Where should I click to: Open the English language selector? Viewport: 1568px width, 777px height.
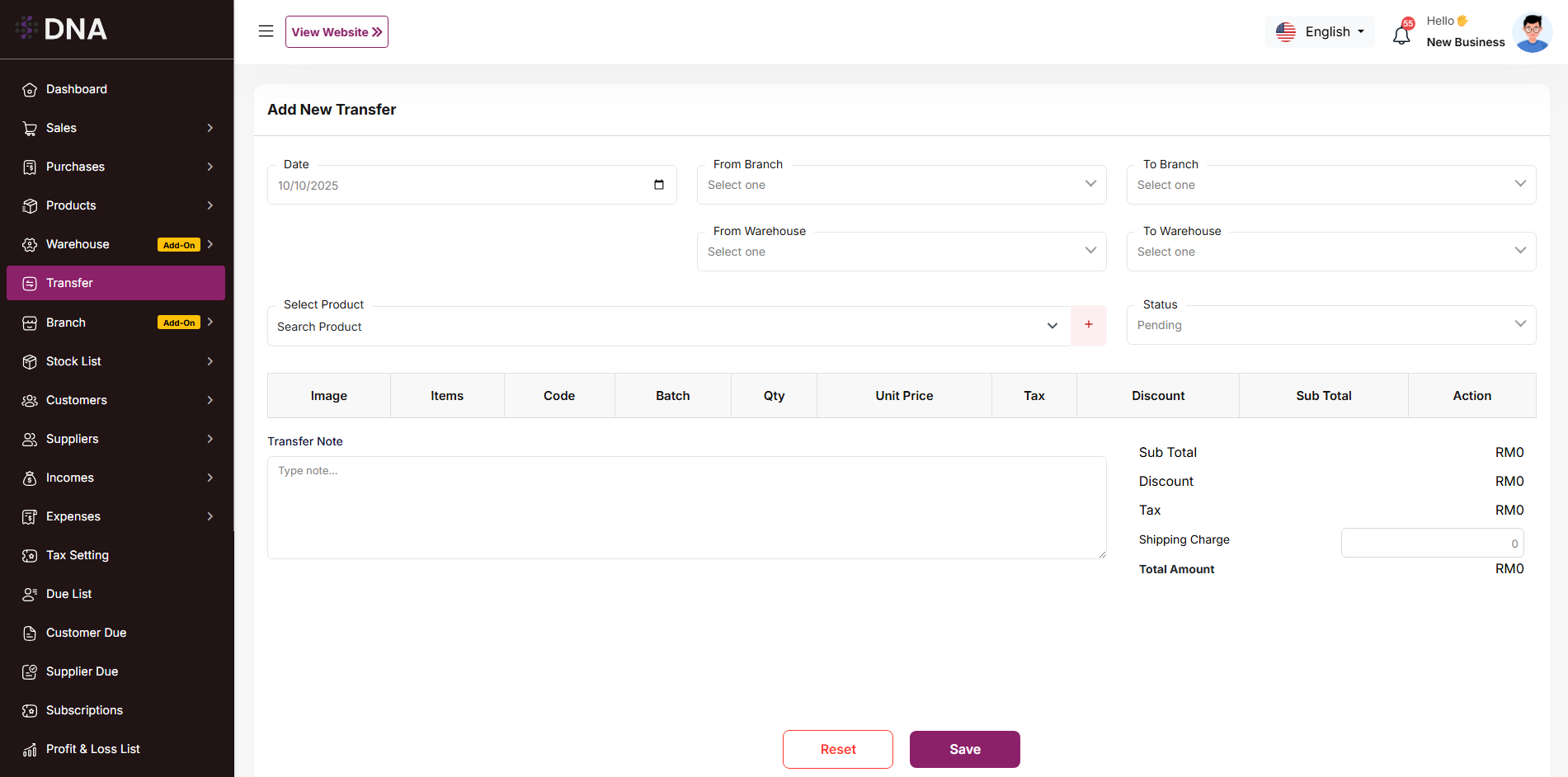[x=1320, y=31]
